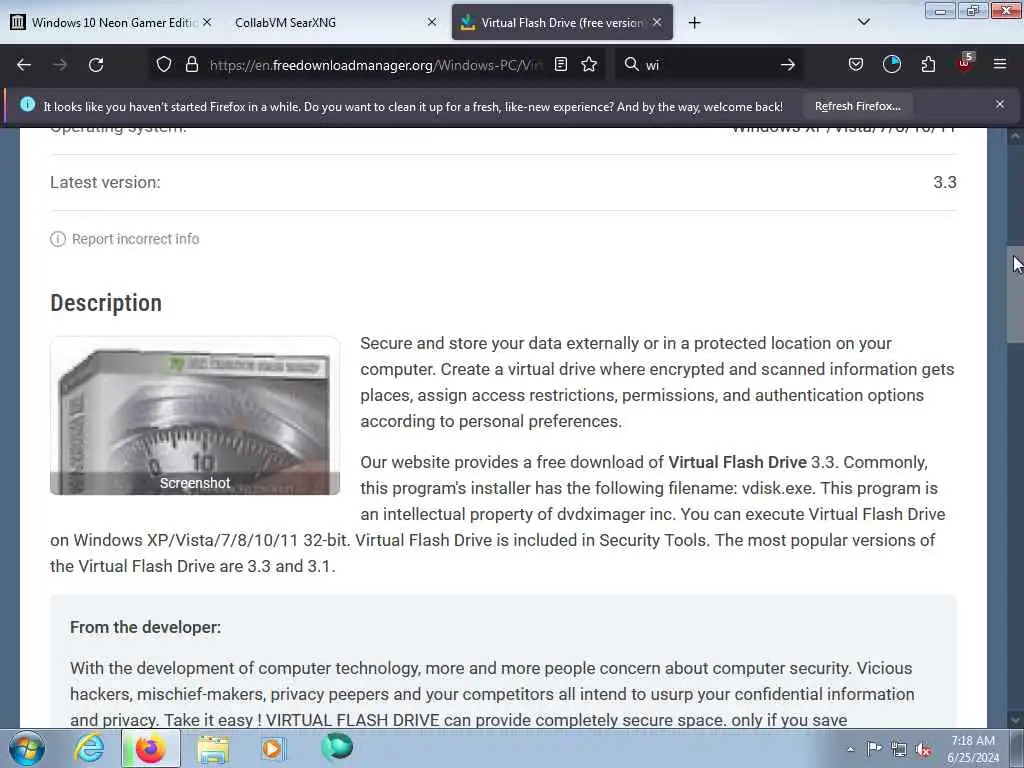Open the Extensions puzzle icon
Viewport: 1024px width, 768px height.
pyautogui.click(x=928, y=64)
